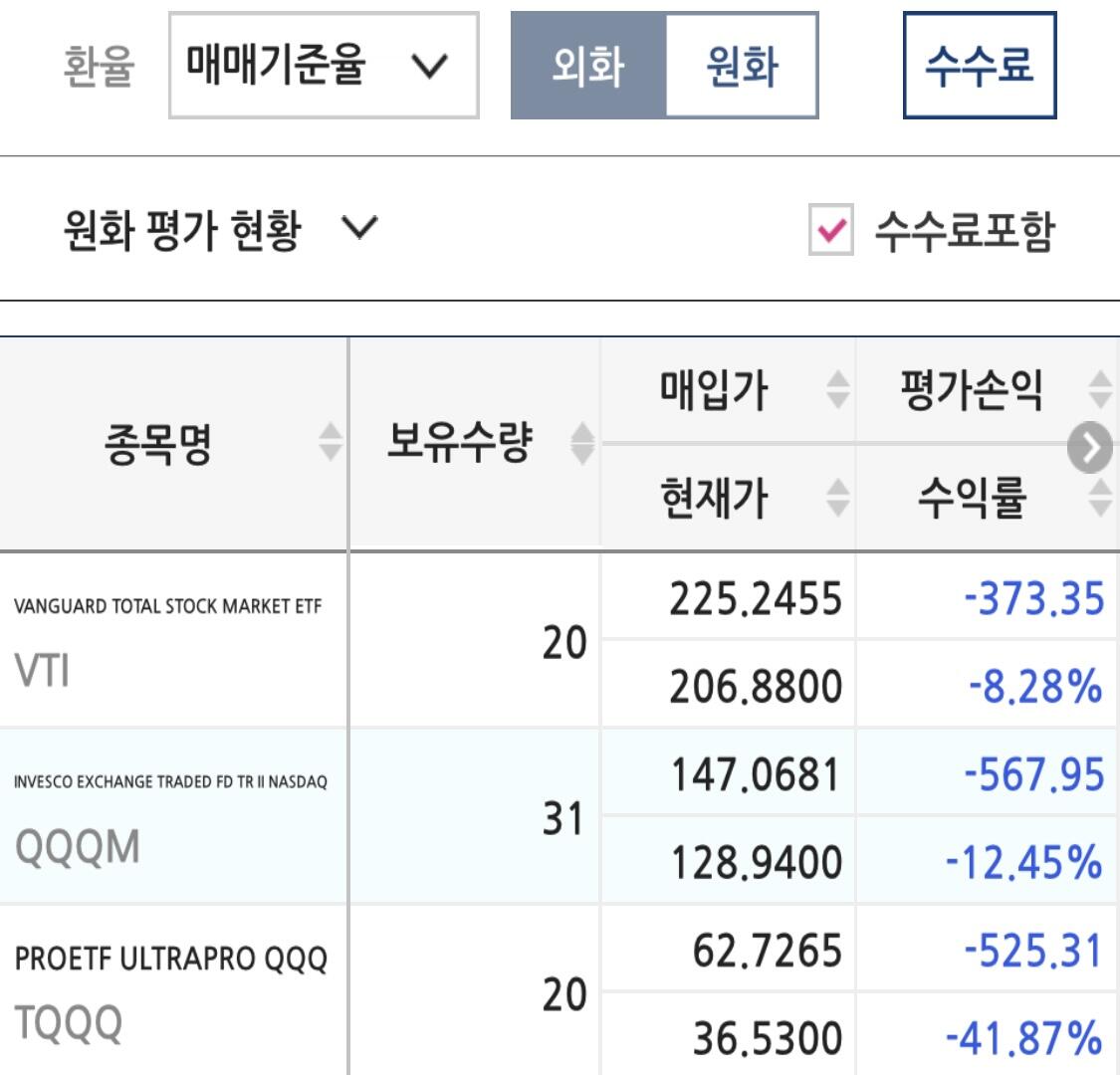Click the 보유수량 column header
Viewport: 1120px width, 1075px height.
tap(474, 444)
